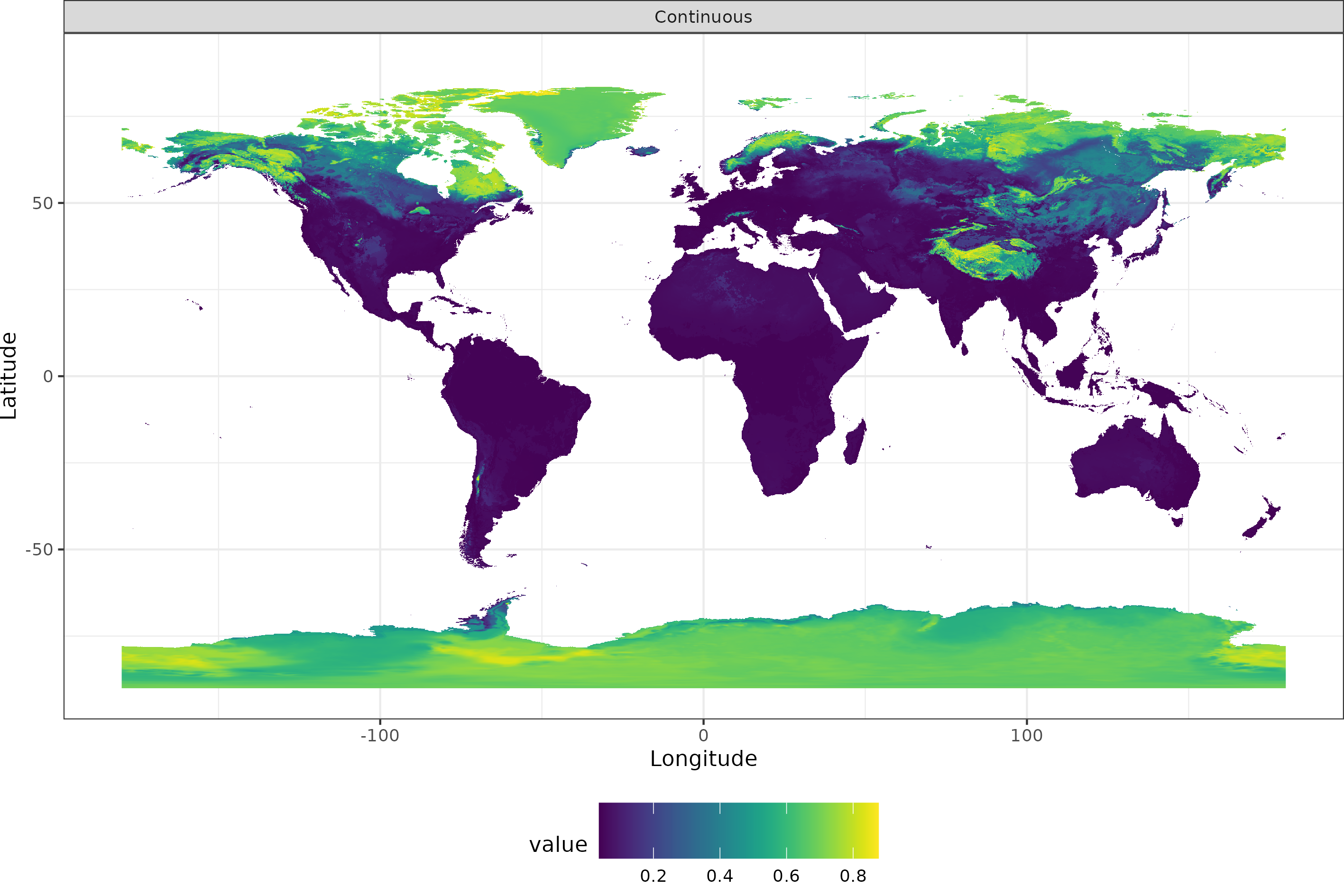Click the 100 longitude tick label
Viewport: 1344px width, 896px height.
click(1026, 736)
